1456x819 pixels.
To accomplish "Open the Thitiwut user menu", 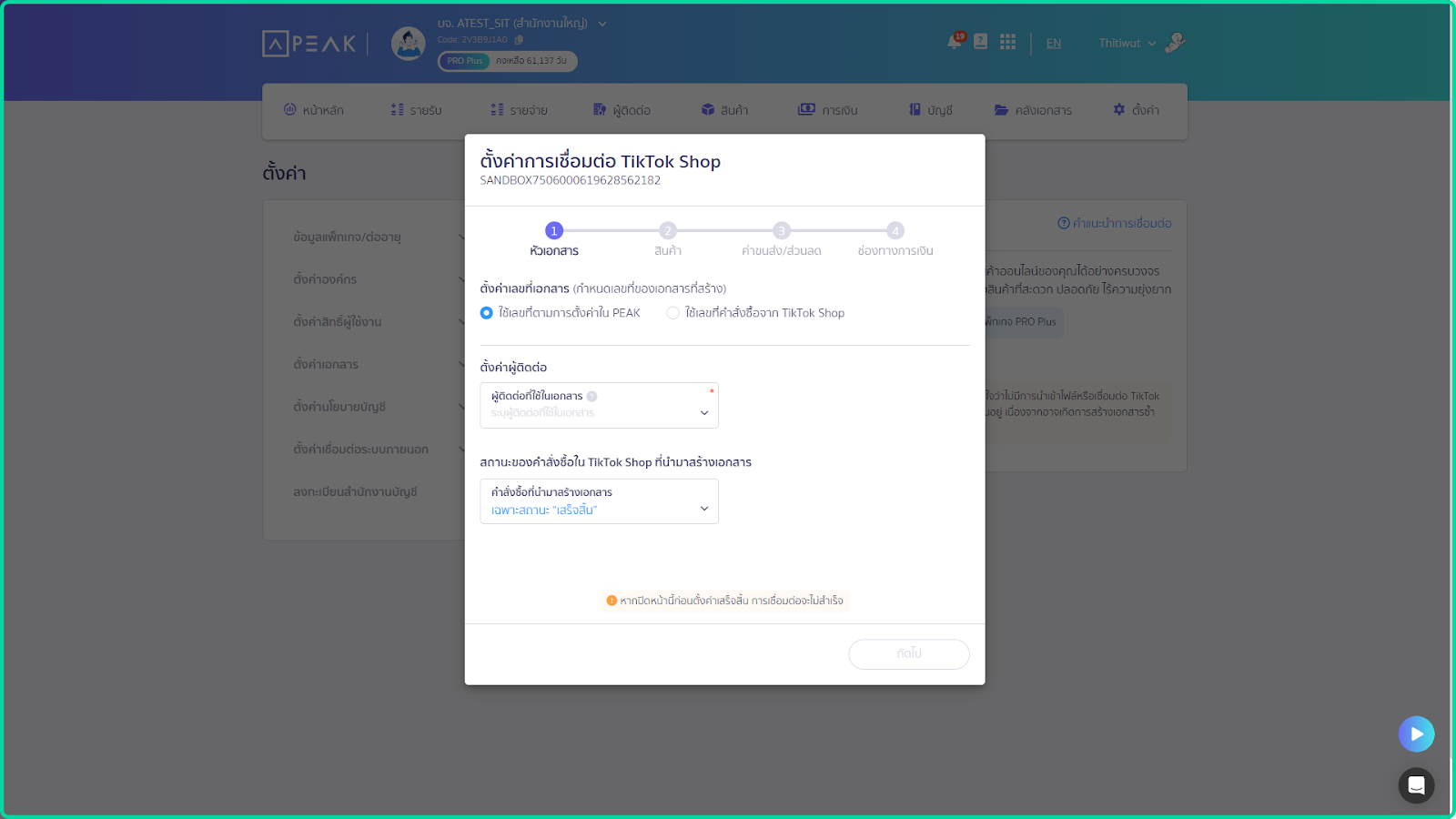I will (x=1127, y=43).
